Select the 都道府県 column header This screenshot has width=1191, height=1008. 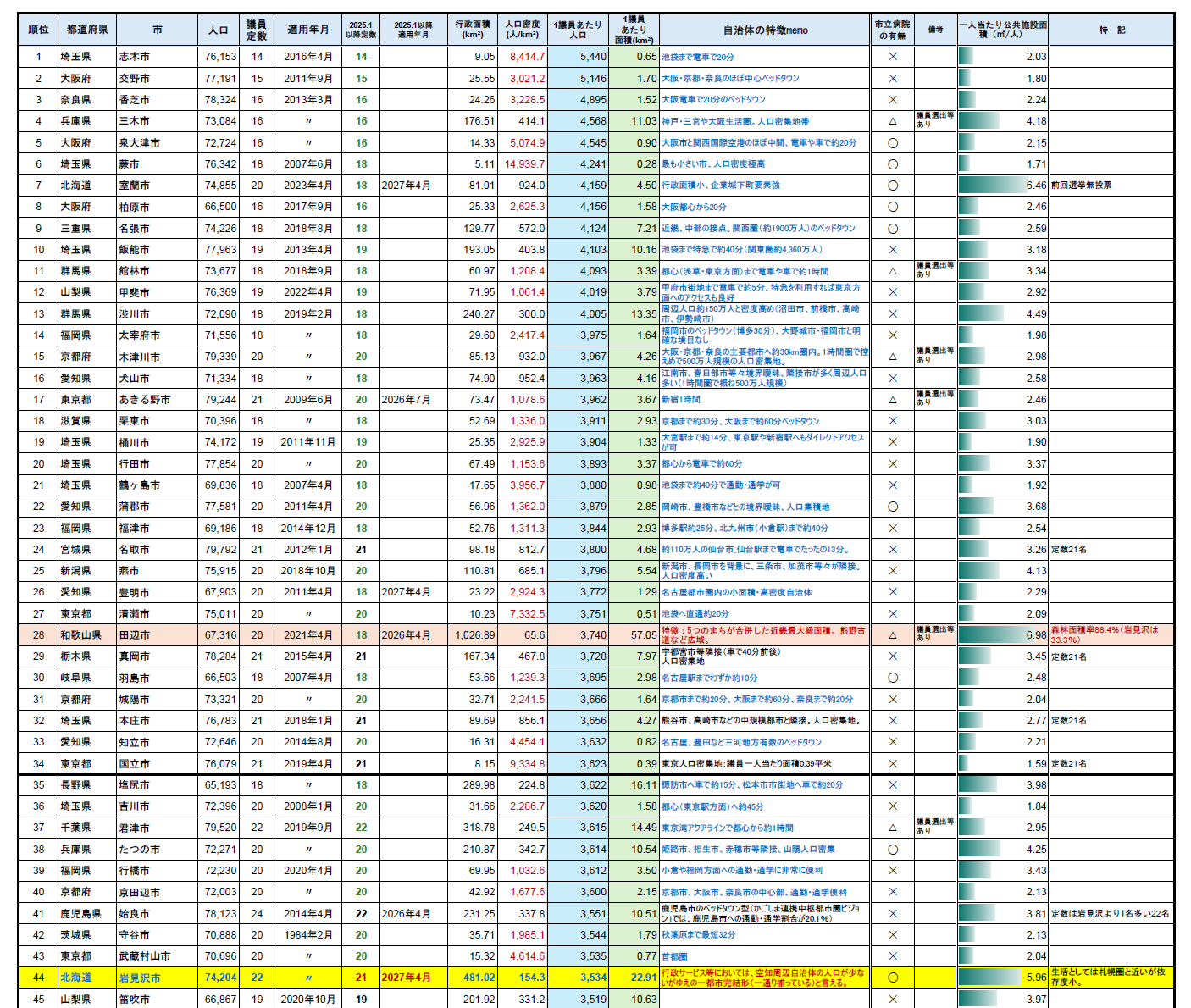coord(87,30)
